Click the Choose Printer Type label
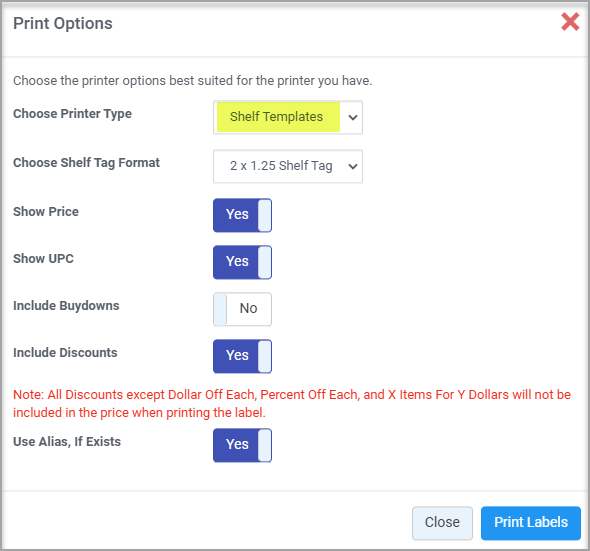This screenshot has width=590, height=551. click(72, 114)
